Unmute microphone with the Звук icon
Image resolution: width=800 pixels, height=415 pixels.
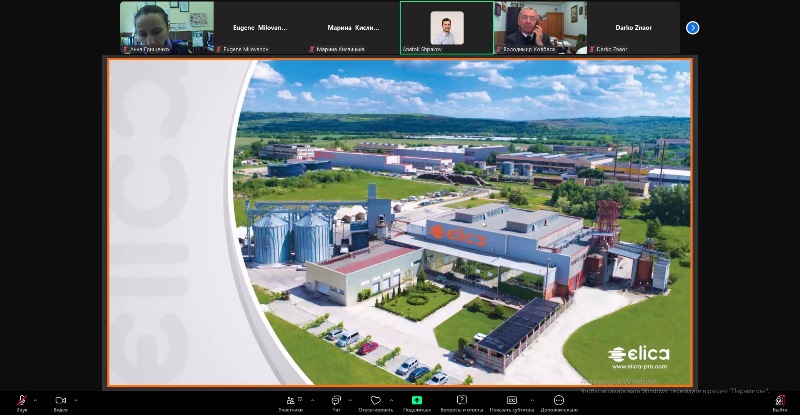coord(21,401)
